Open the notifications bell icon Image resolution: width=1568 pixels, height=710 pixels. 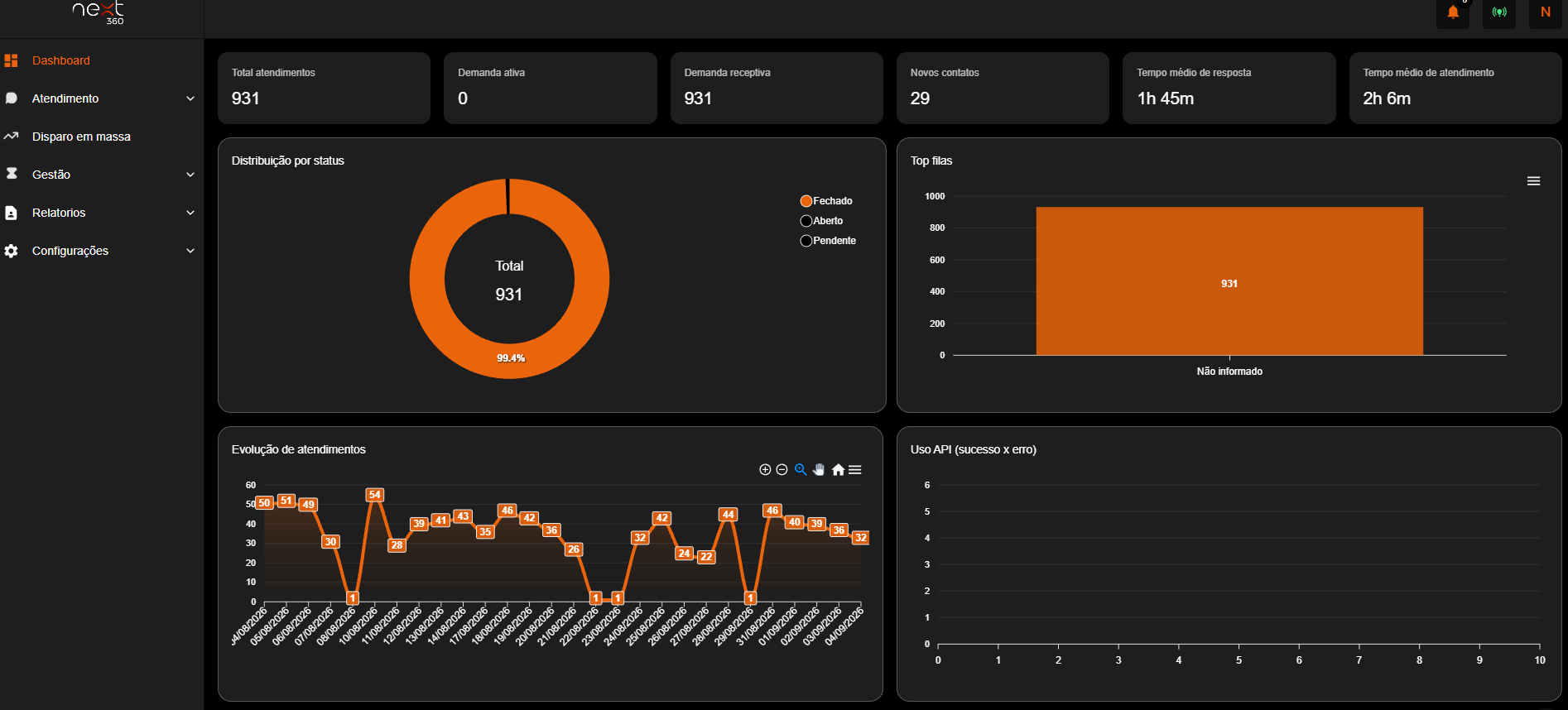coord(1453,12)
